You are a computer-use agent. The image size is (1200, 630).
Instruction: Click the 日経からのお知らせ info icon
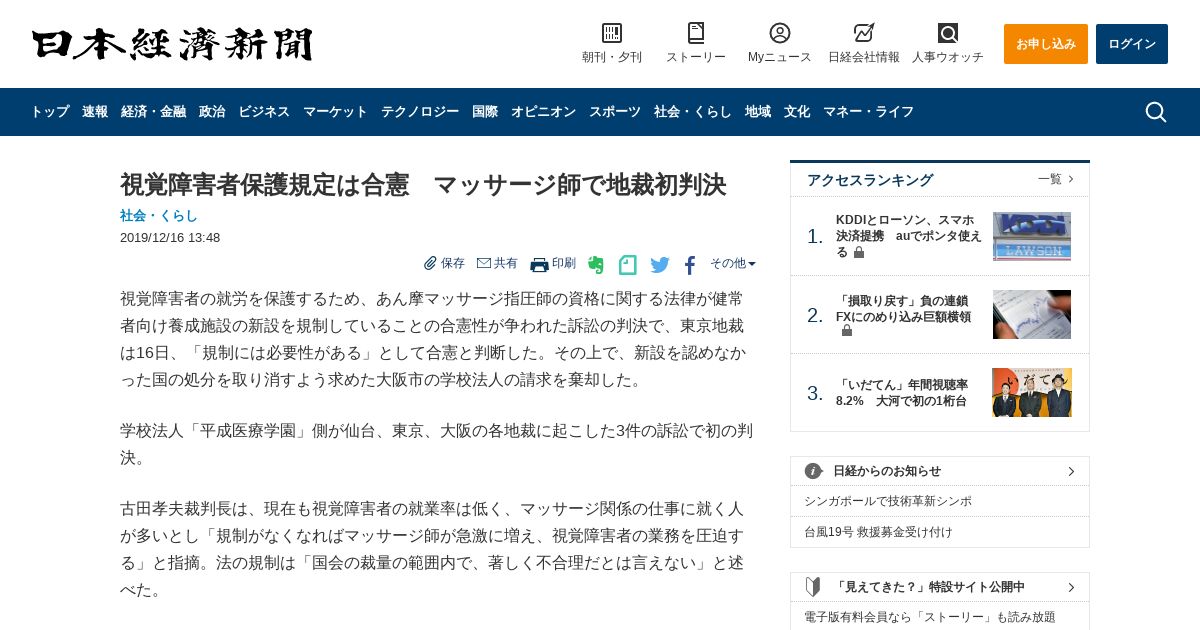[x=814, y=471]
